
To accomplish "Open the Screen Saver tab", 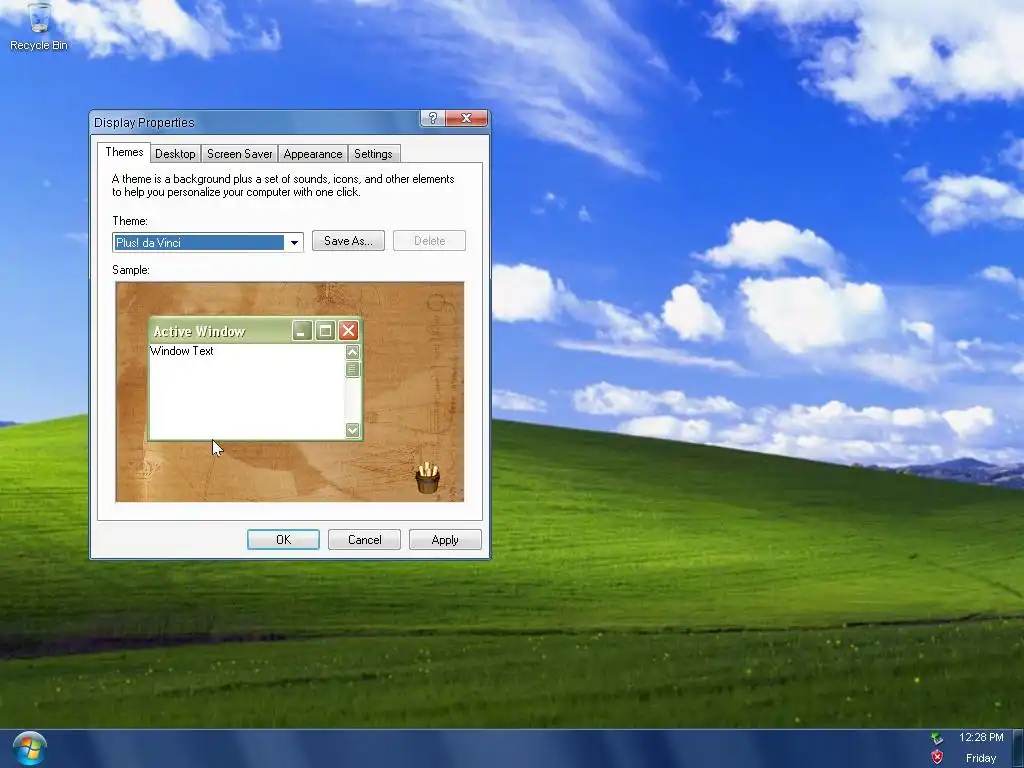I will (240, 154).
